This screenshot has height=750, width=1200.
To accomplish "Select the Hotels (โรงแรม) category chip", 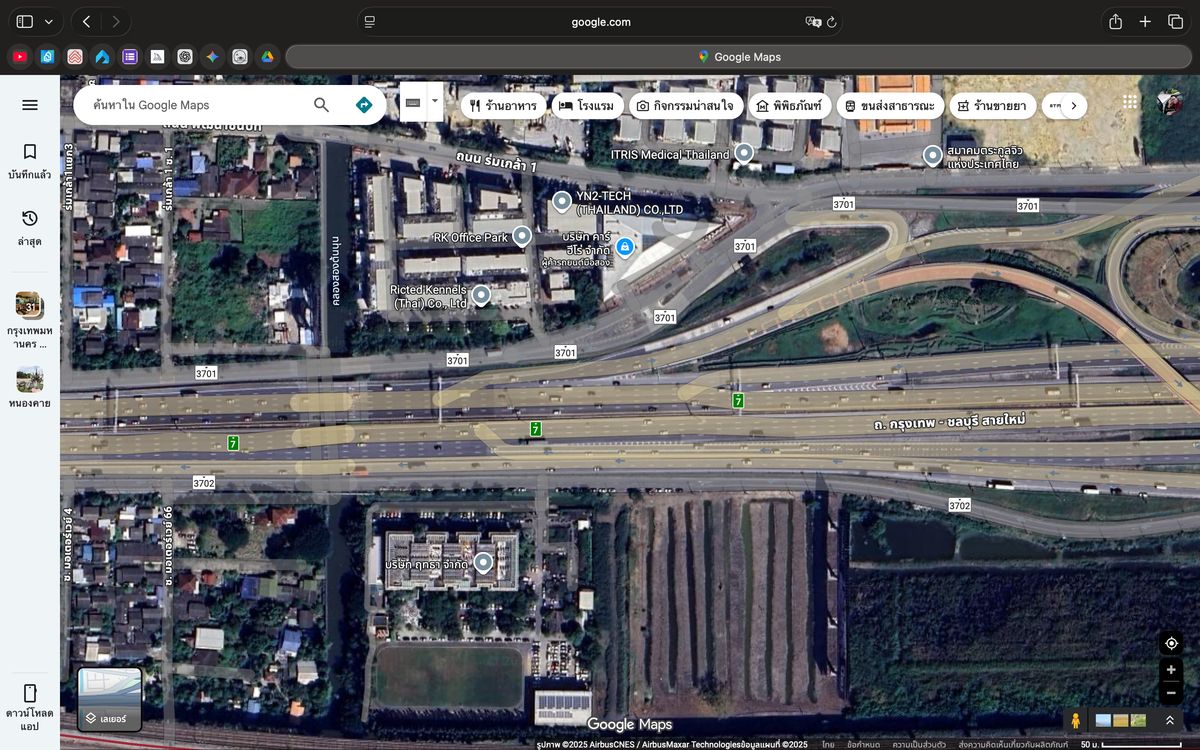I will click(x=588, y=106).
